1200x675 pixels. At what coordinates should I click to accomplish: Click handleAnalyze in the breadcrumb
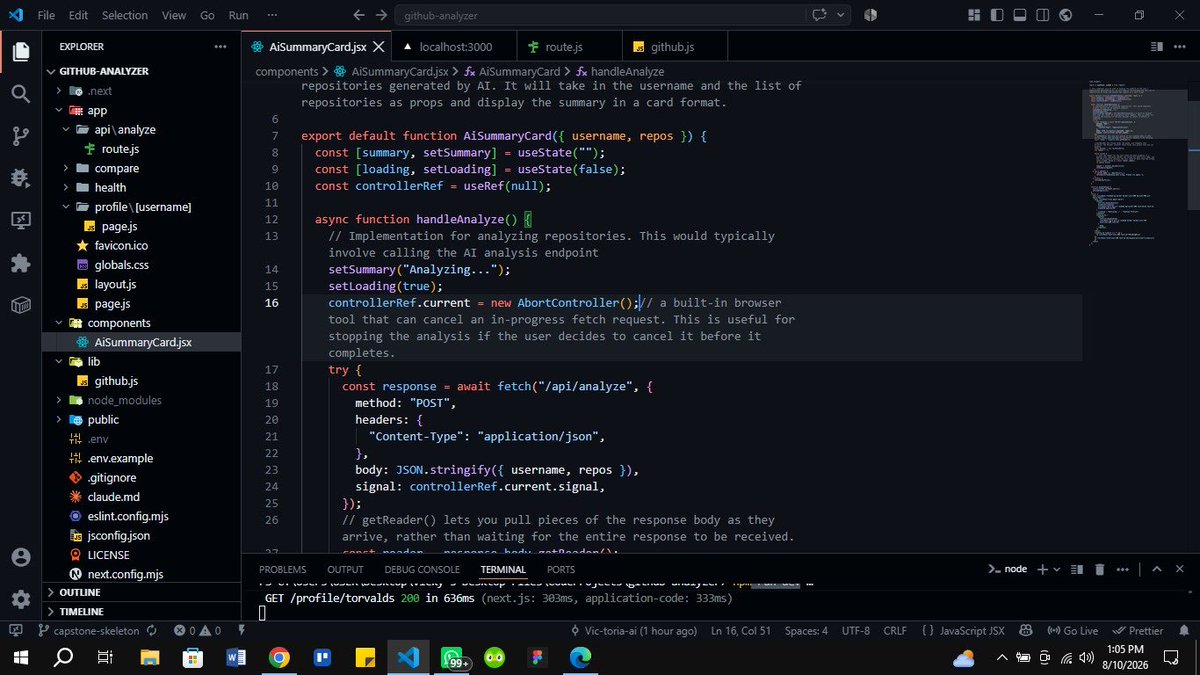(x=628, y=72)
